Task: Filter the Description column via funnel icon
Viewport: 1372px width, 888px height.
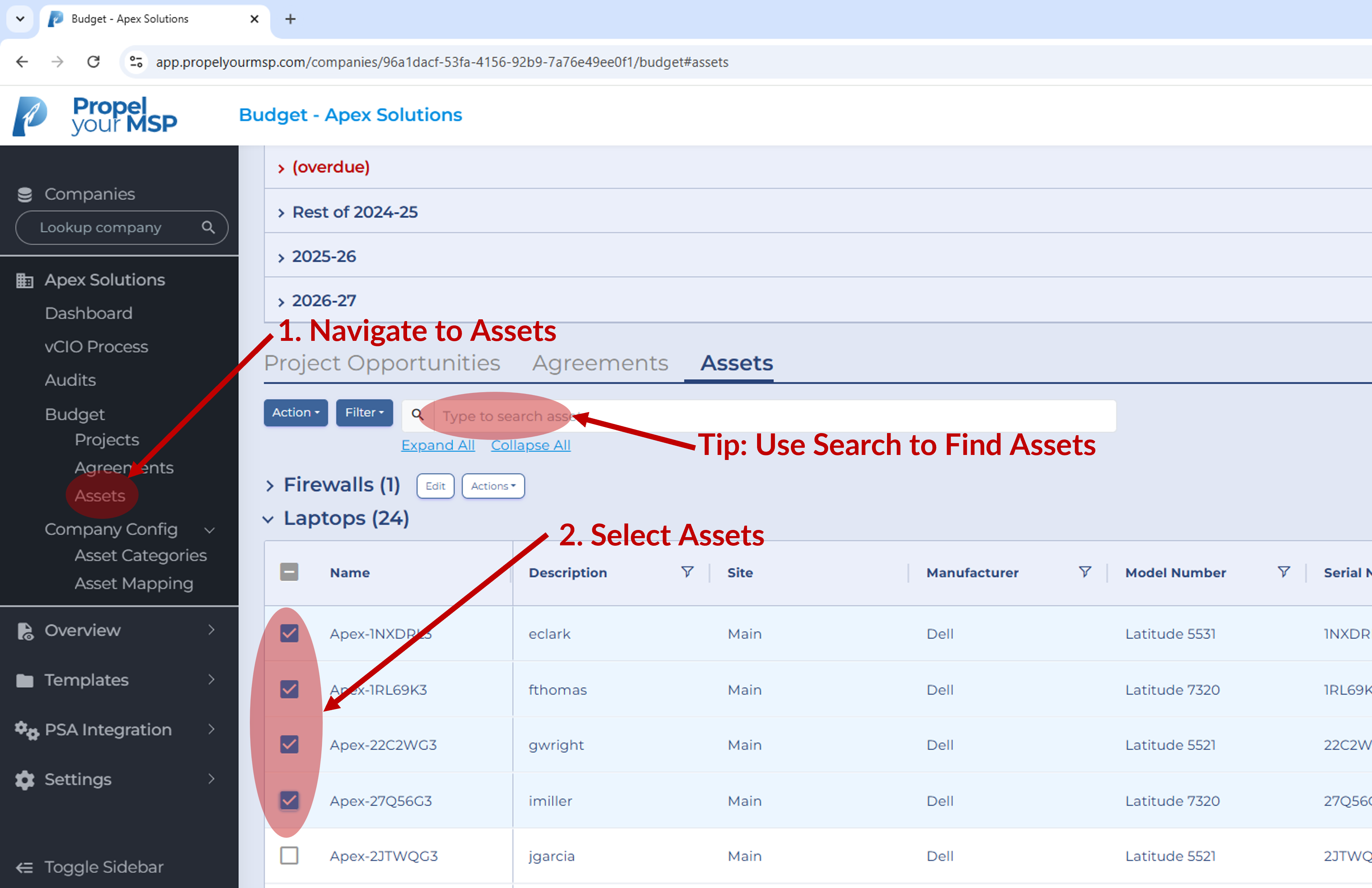Action: click(x=687, y=572)
